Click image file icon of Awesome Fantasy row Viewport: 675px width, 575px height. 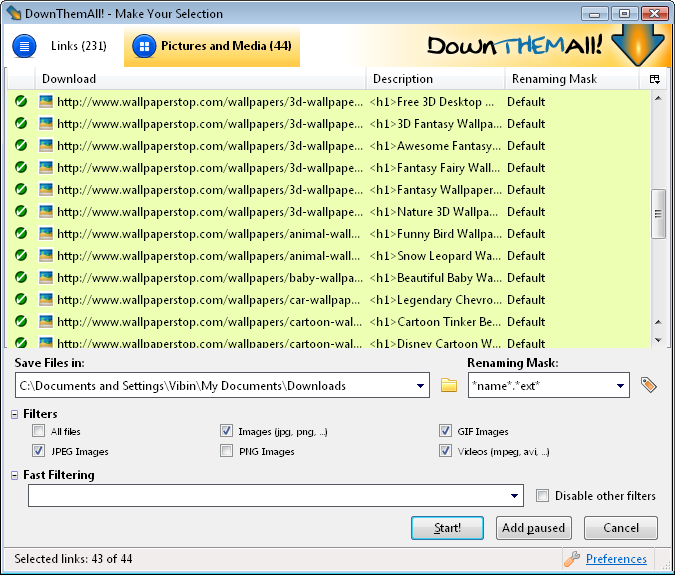46,145
